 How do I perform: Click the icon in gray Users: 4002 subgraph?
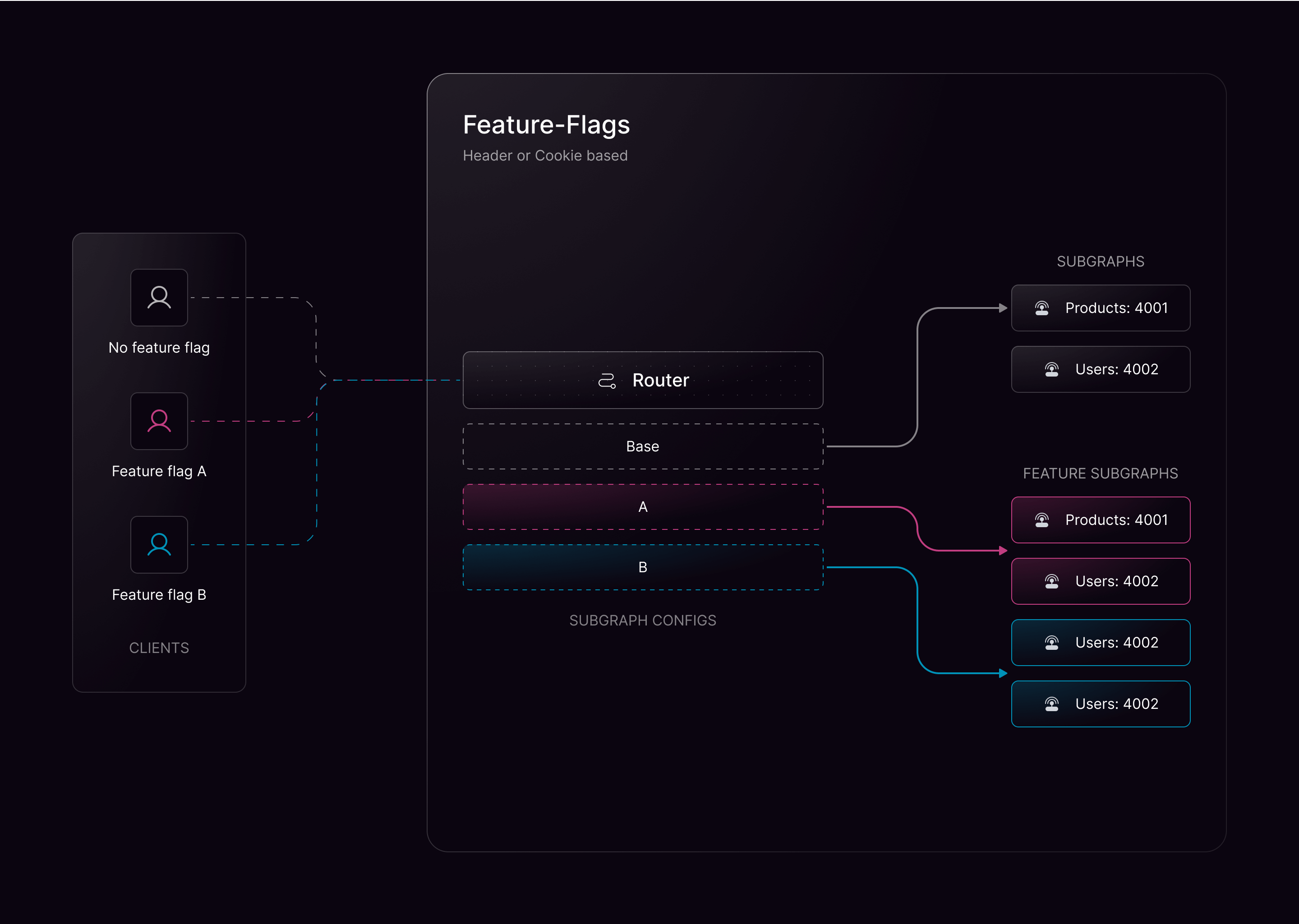1051,370
